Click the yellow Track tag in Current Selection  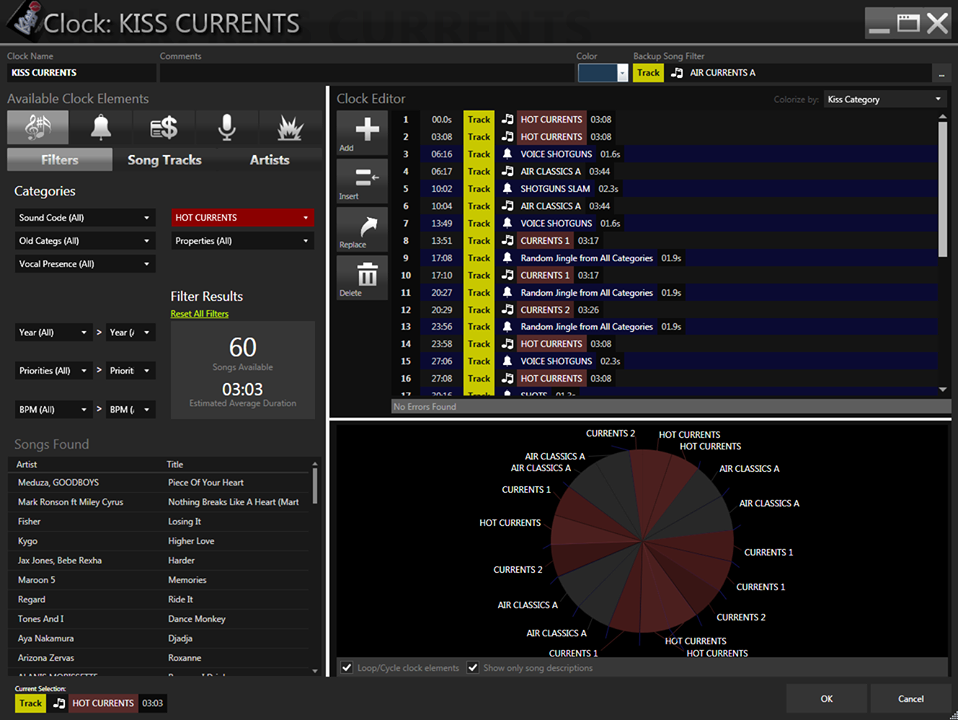31,703
